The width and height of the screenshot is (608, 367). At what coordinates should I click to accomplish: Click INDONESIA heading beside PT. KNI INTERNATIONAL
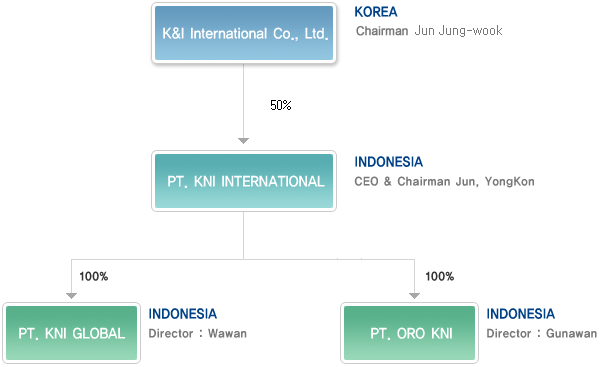click(389, 162)
